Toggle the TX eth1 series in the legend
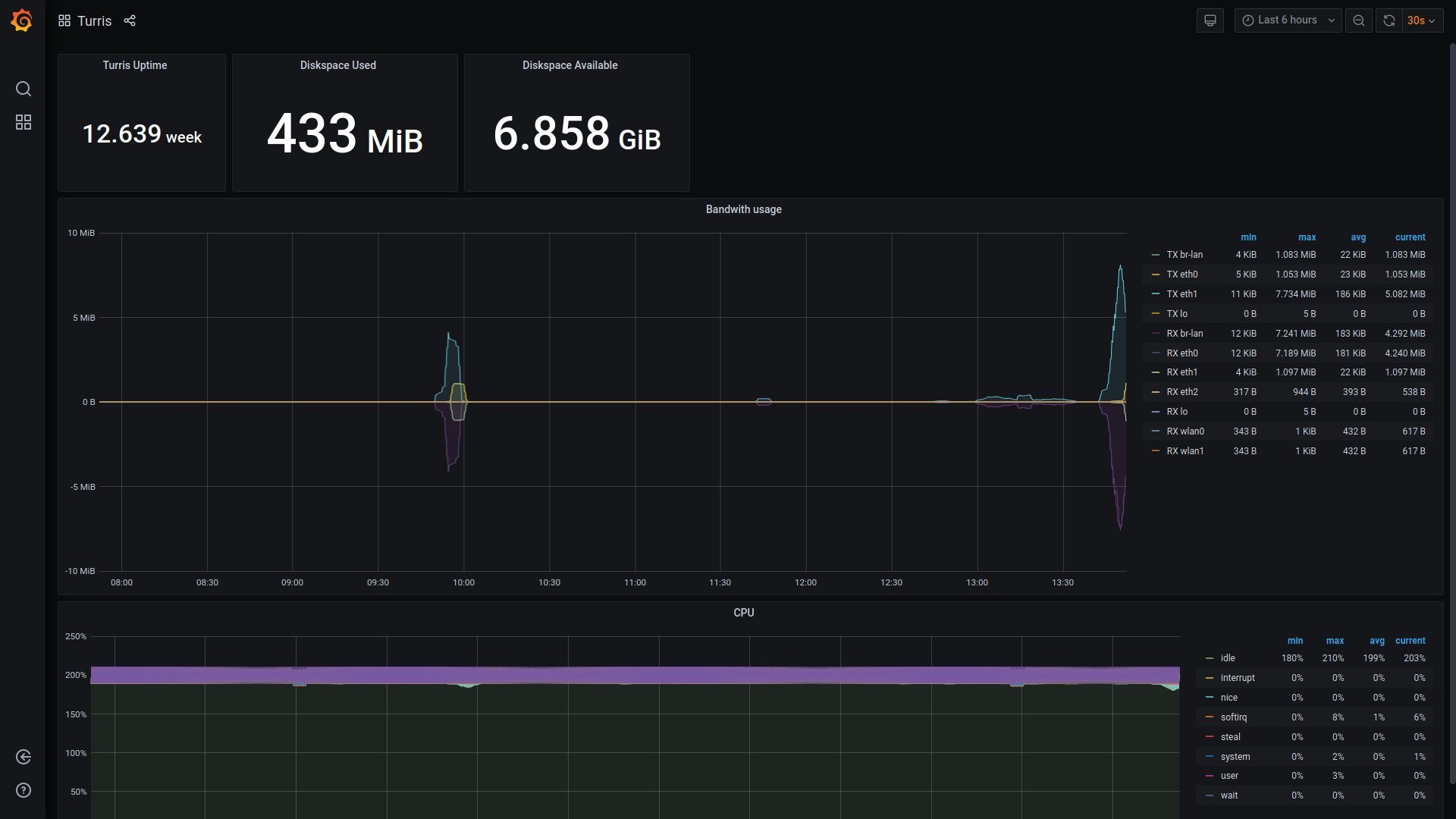This screenshot has width=1456, height=819. (x=1181, y=294)
